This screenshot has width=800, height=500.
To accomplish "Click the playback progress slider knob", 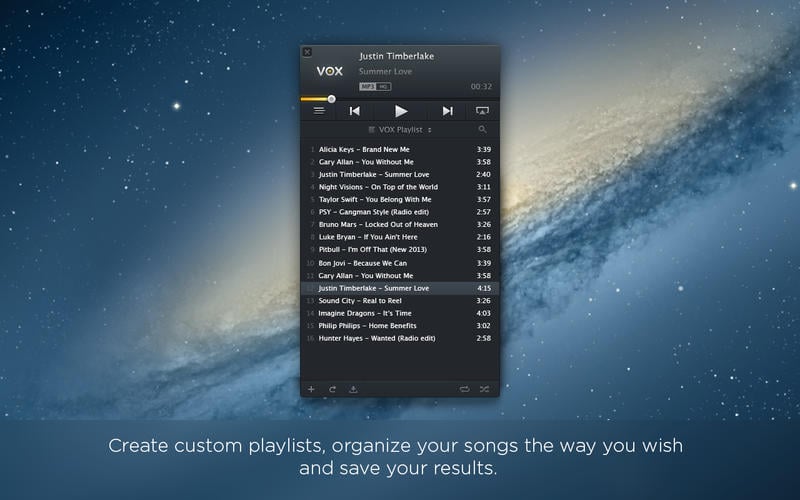I will pos(332,99).
